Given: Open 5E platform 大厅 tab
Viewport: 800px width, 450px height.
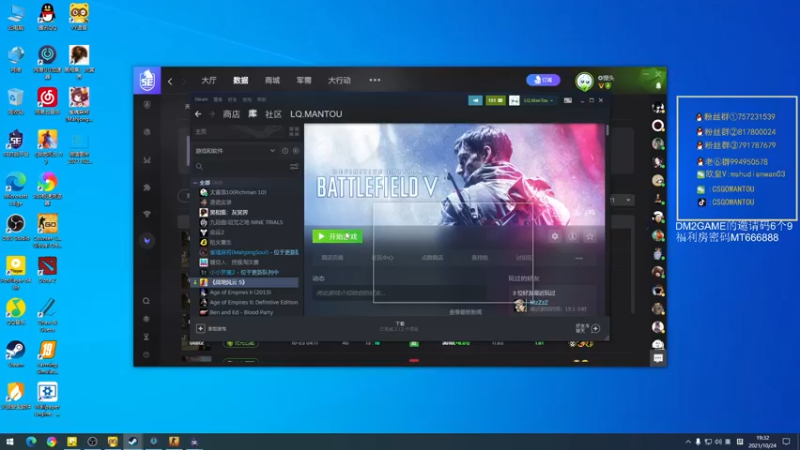Looking at the screenshot, I should click(x=209, y=80).
